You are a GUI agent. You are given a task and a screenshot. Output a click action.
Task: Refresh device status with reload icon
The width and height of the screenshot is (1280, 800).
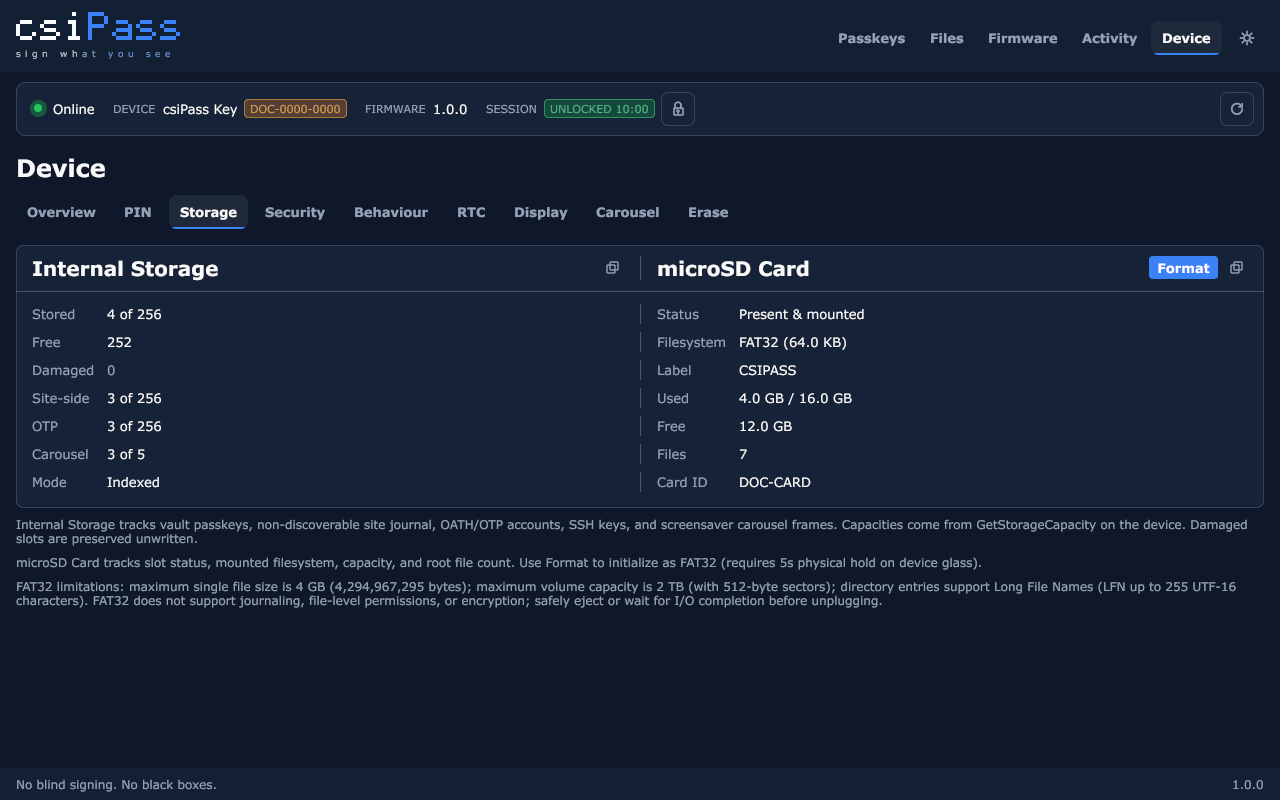coord(1237,109)
